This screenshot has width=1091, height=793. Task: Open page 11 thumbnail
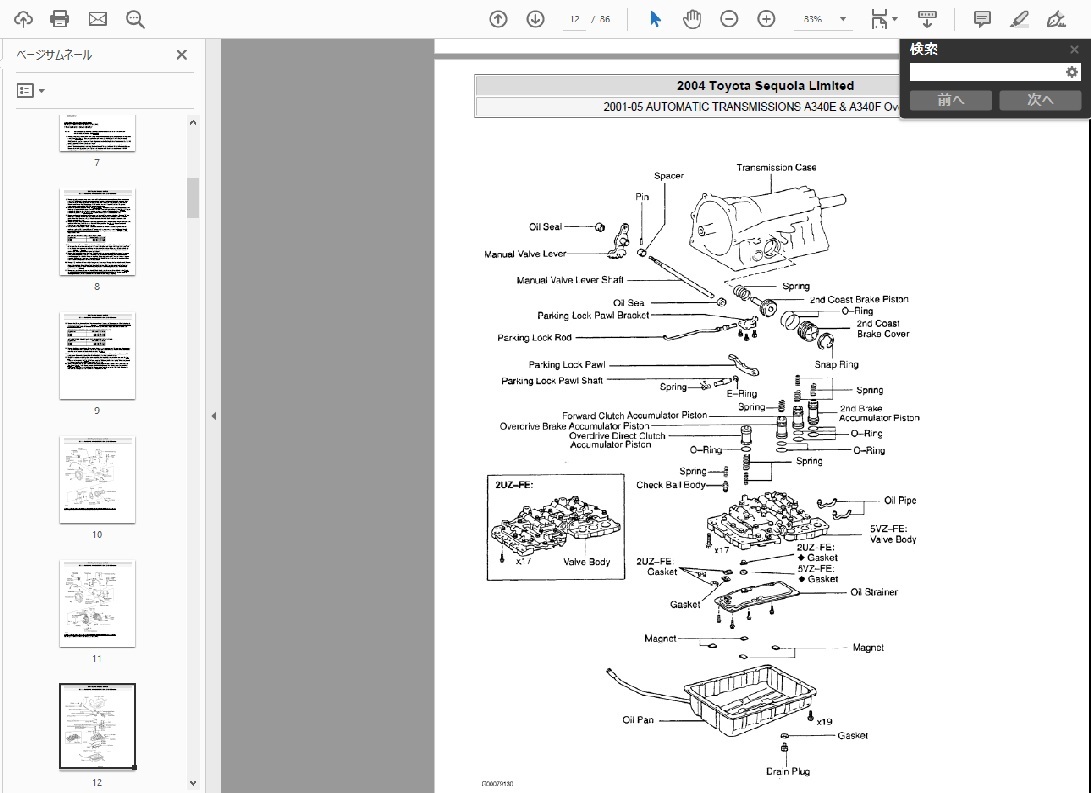click(97, 603)
